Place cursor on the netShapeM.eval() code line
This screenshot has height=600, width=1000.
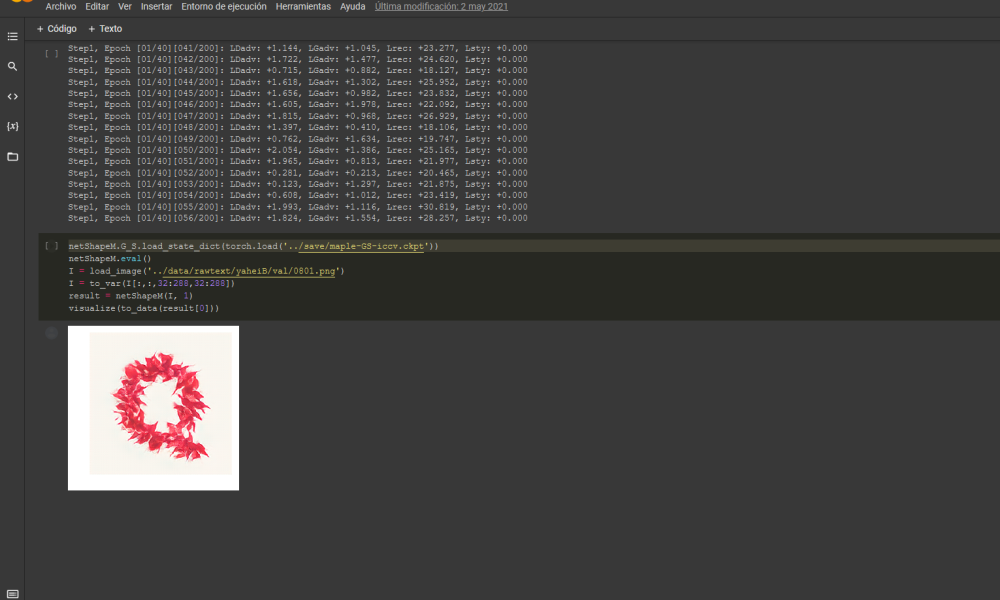click(x=109, y=258)
